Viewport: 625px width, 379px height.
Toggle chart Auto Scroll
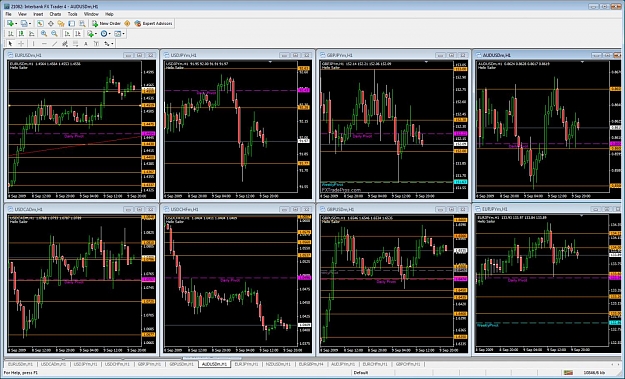pyautogui.click(x=67, y=33)
